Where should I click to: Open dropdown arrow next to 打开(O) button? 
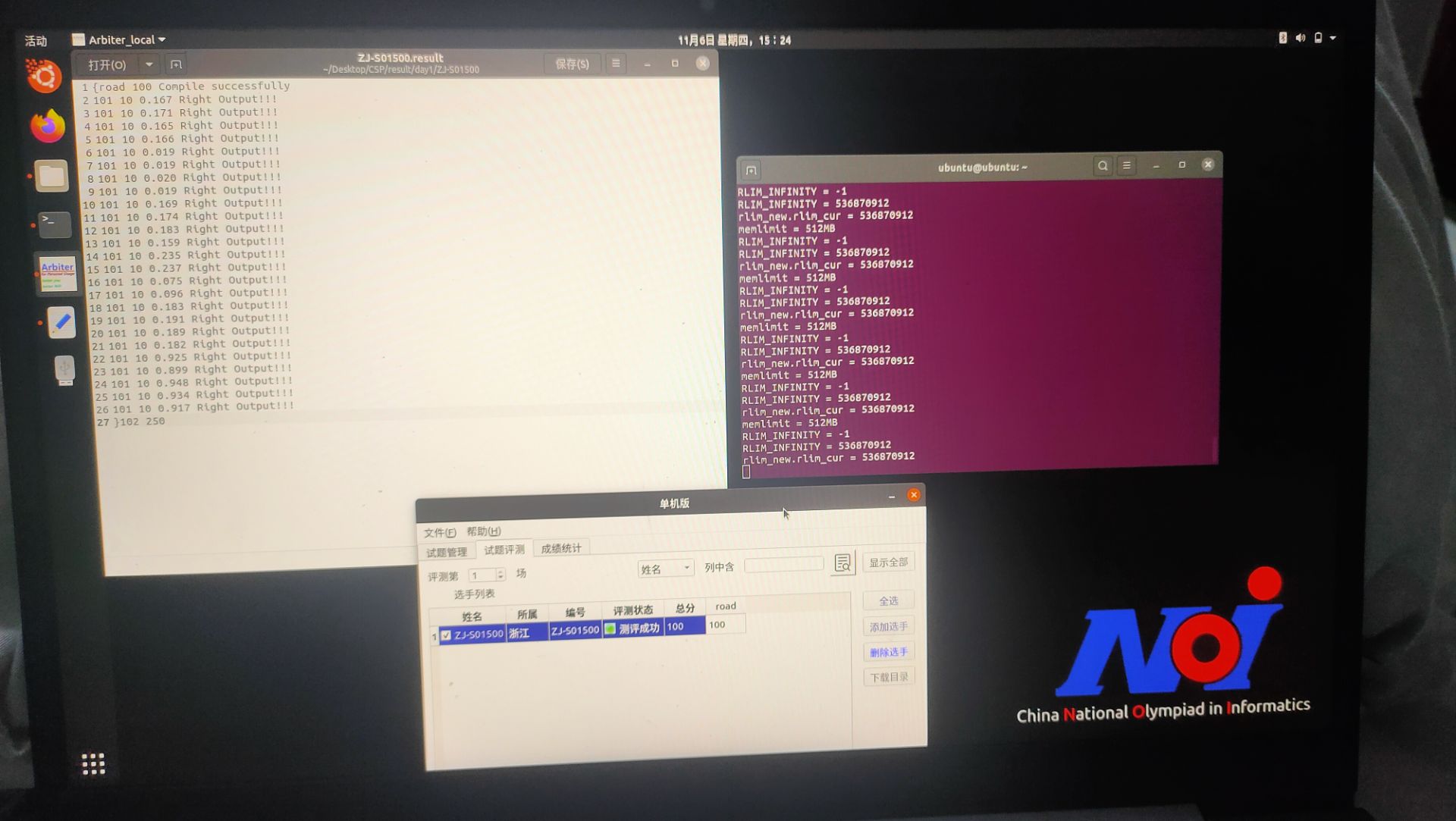click(149, 64)
